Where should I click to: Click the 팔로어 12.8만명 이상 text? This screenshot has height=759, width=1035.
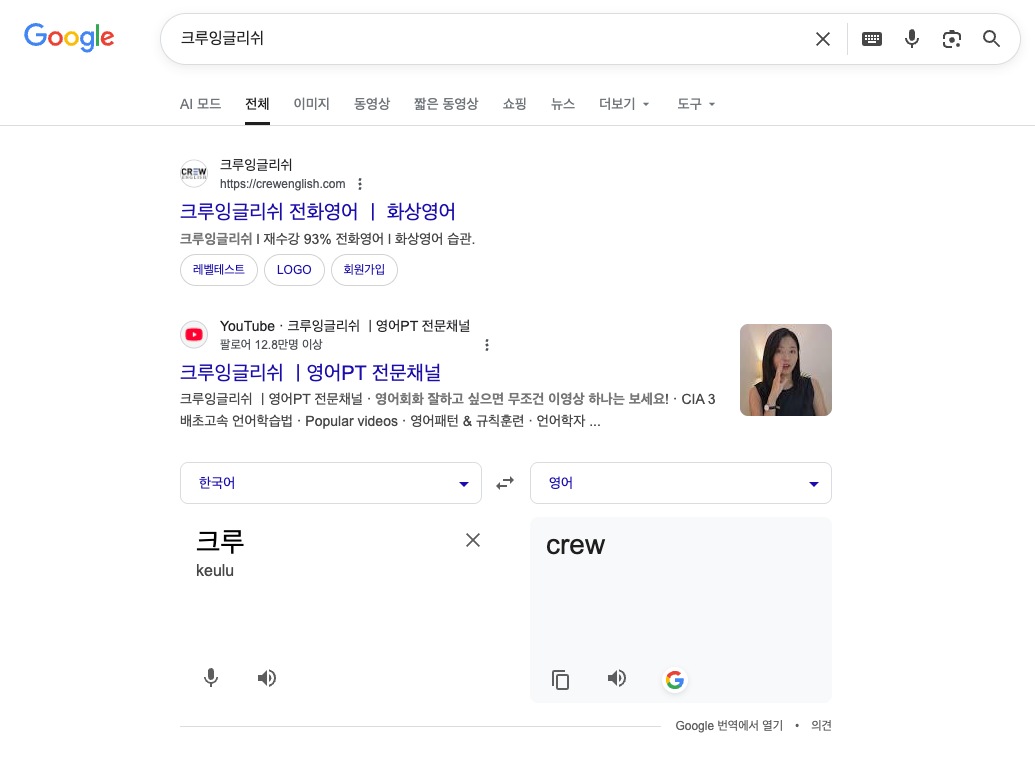coord(271,345)
